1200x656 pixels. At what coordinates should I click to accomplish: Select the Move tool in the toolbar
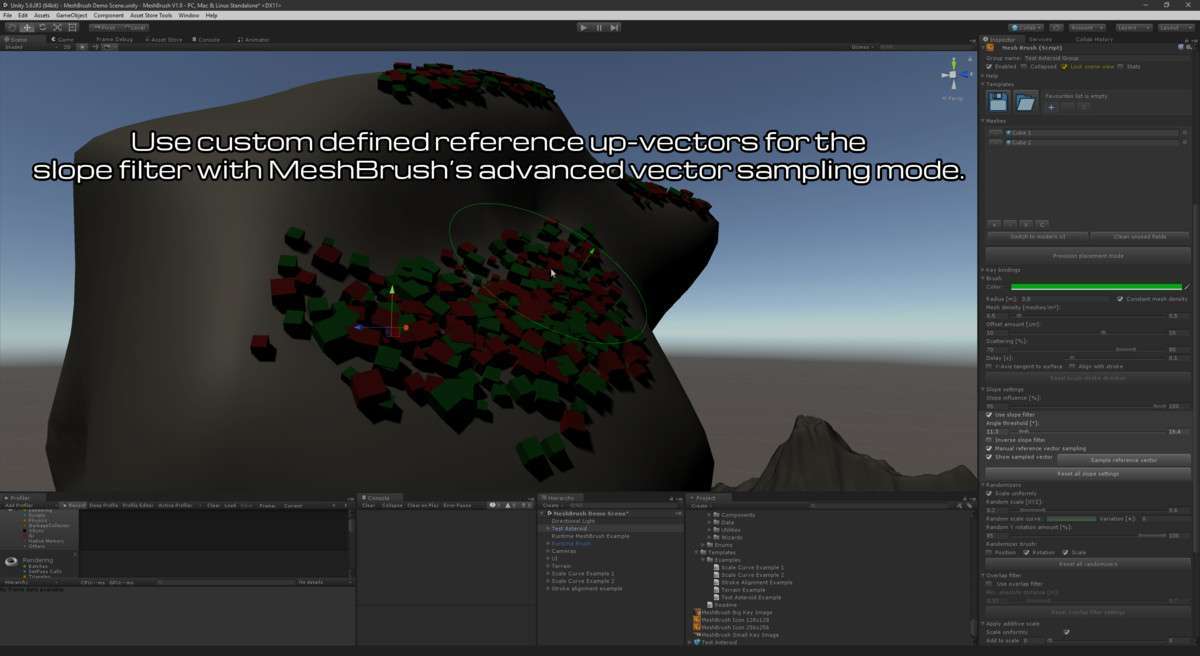pyautogui.click(x=27, y=27)
